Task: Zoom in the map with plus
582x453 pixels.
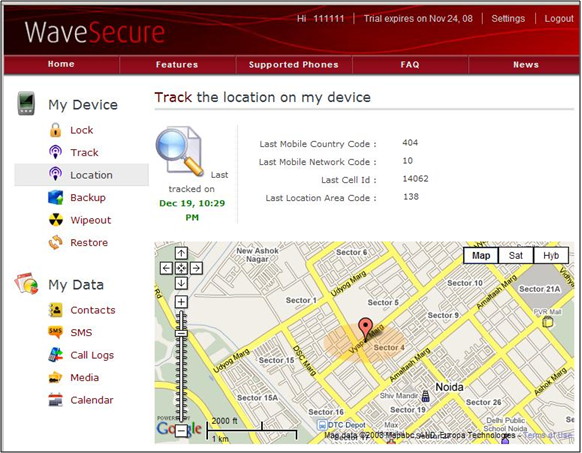Action: [181, 302]
